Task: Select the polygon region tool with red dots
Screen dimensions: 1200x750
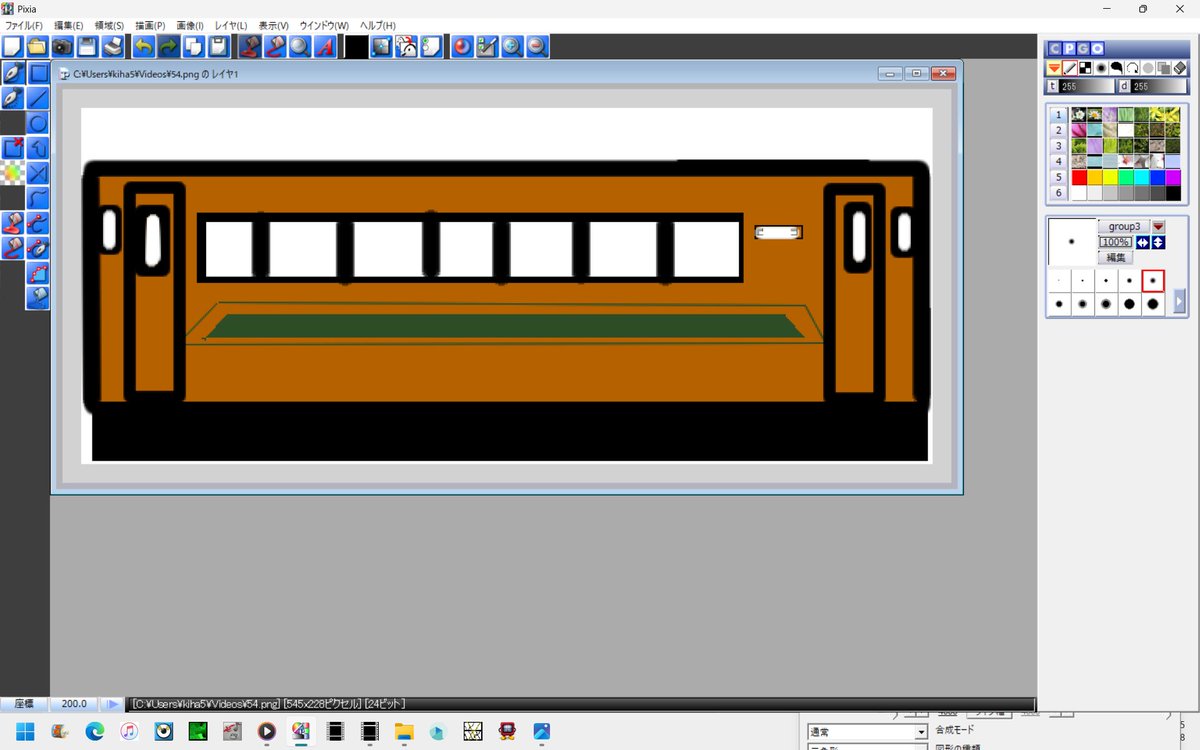Action: pos(38,273)
